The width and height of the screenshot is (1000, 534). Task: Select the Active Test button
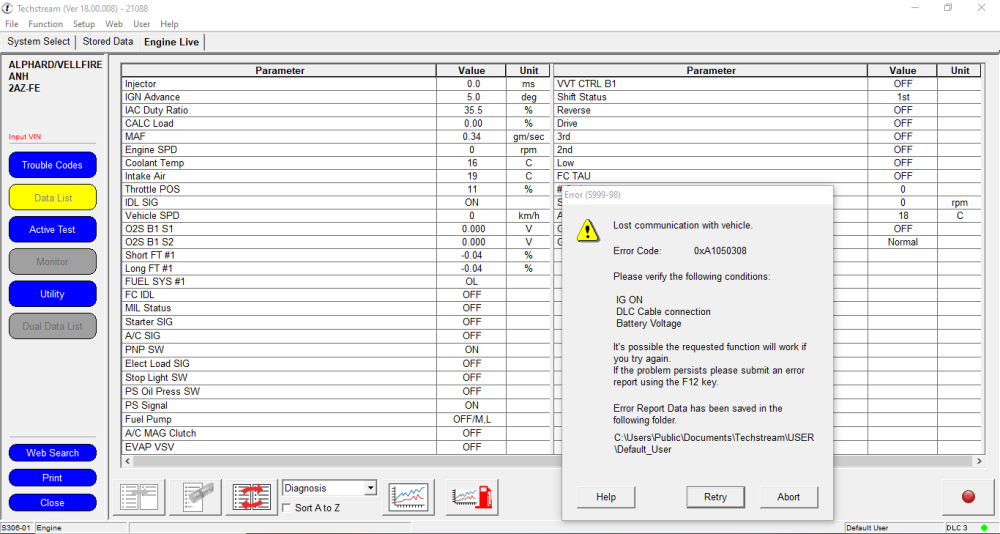[52, 230]
